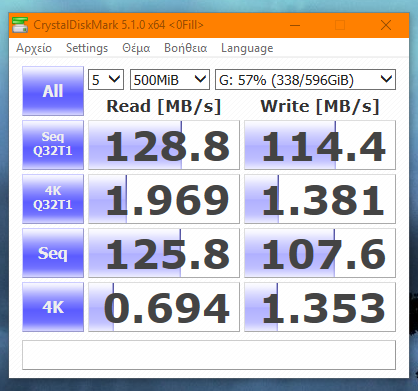Viewport: 418px width, 391px height.
Task: Click the Write [MB/s] column header
Action: pyautogui.click(x=320, y=107)
